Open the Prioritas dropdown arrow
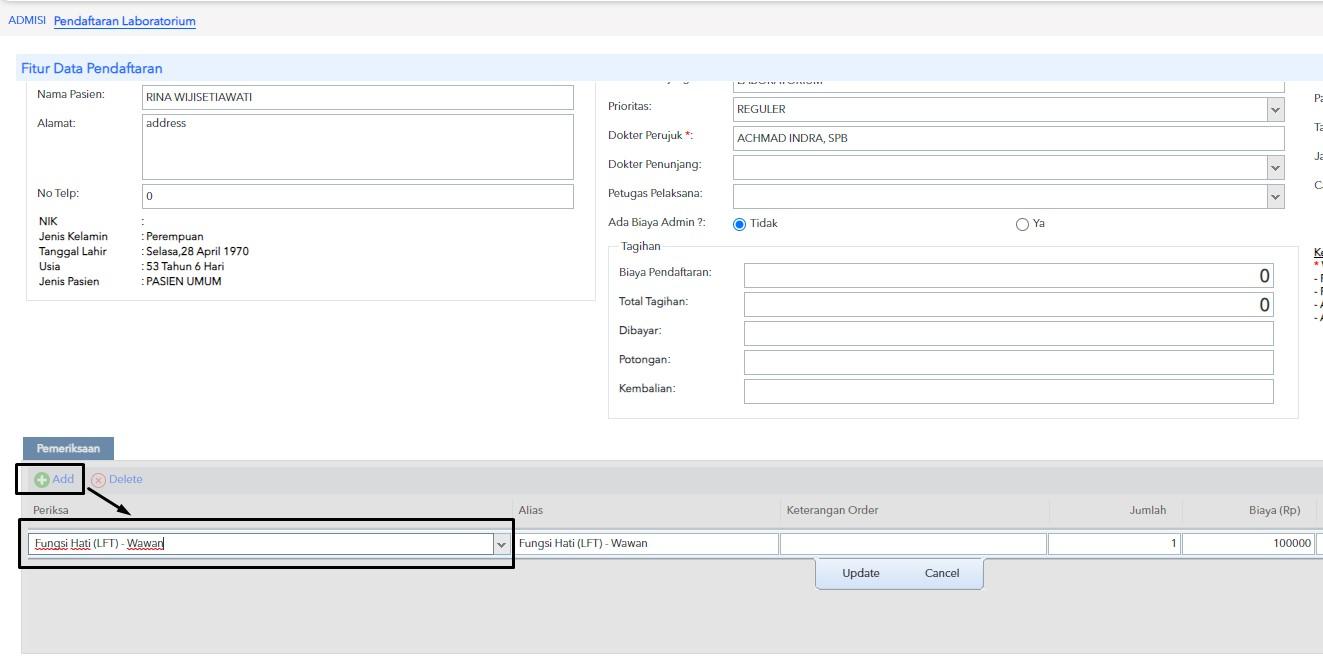1323x657 pixels. click(x=1274, y=109)
